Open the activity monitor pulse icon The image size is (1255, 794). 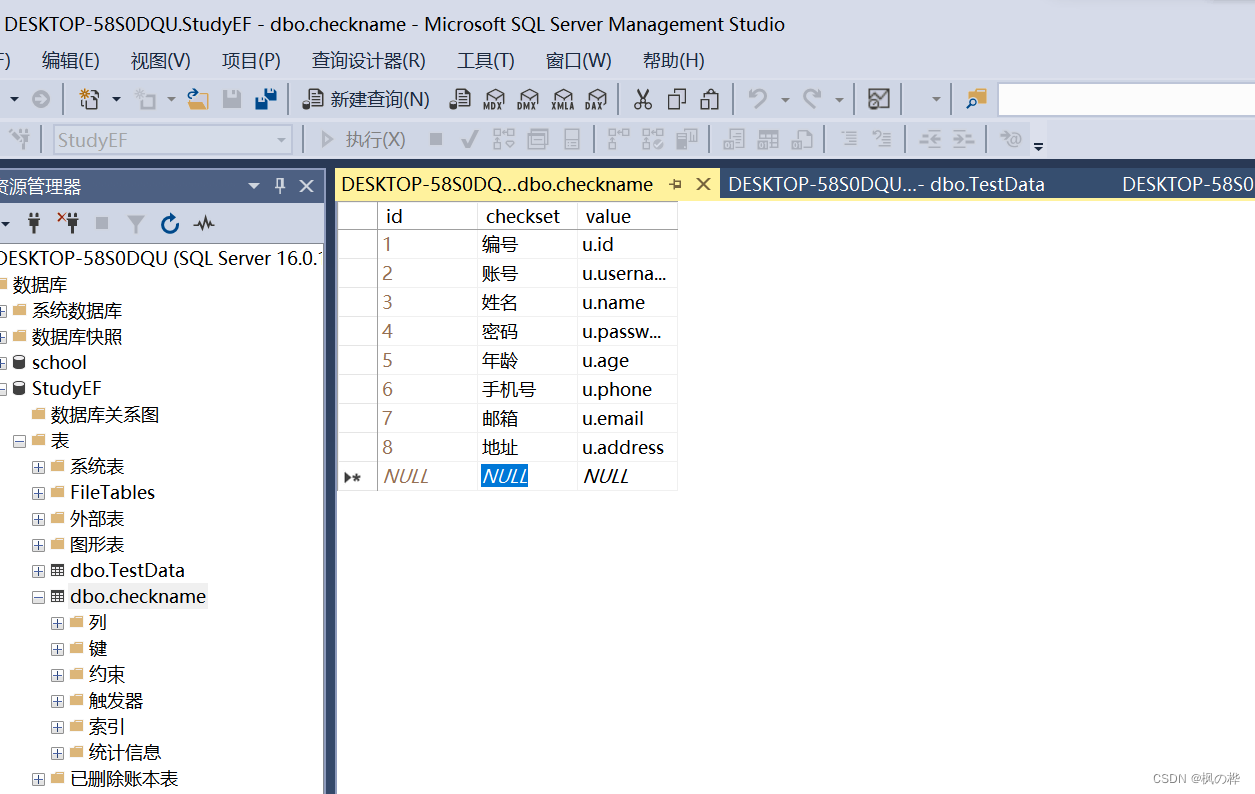(x=204, y=223)
